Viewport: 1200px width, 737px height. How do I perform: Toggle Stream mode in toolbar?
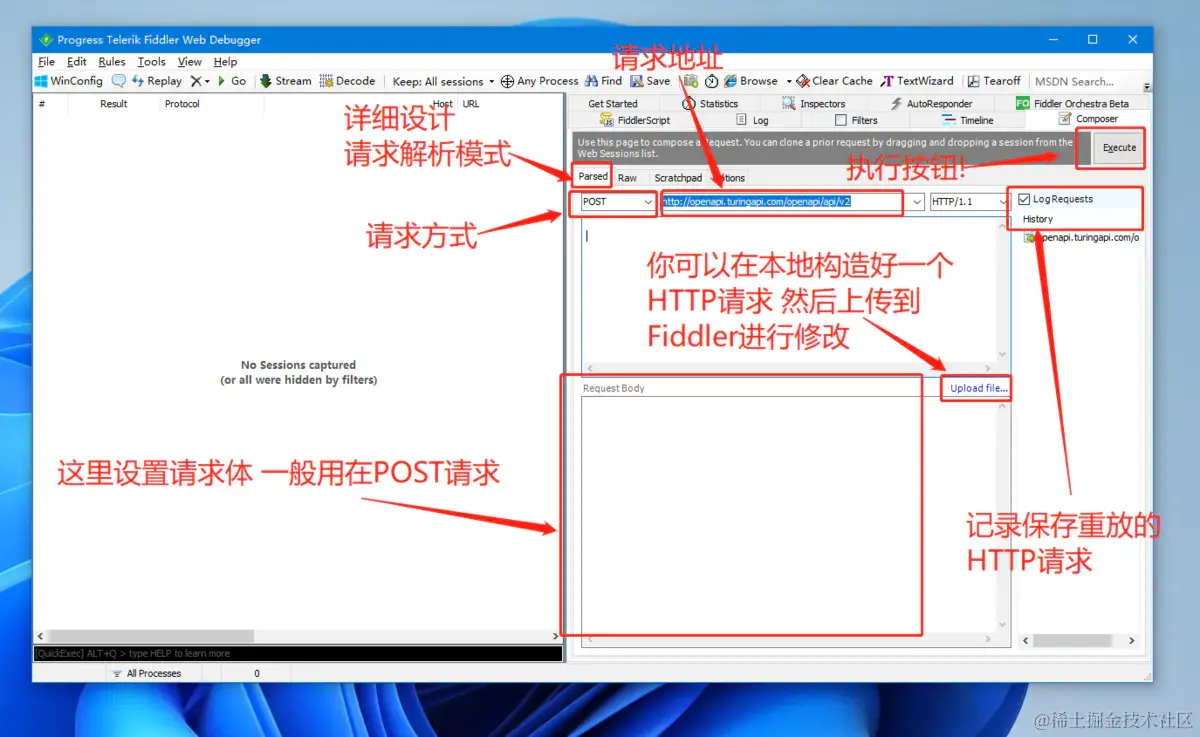286,81
